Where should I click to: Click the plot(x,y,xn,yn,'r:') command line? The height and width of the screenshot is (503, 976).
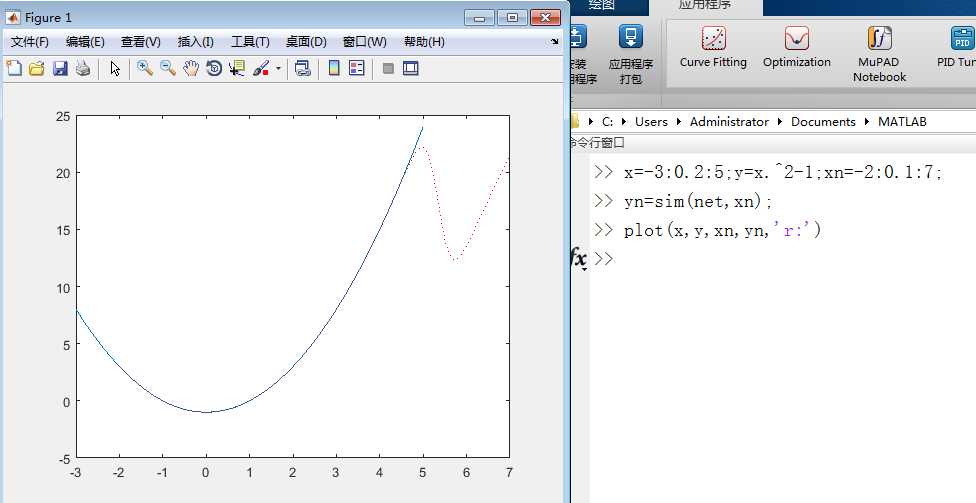(723, 230)
